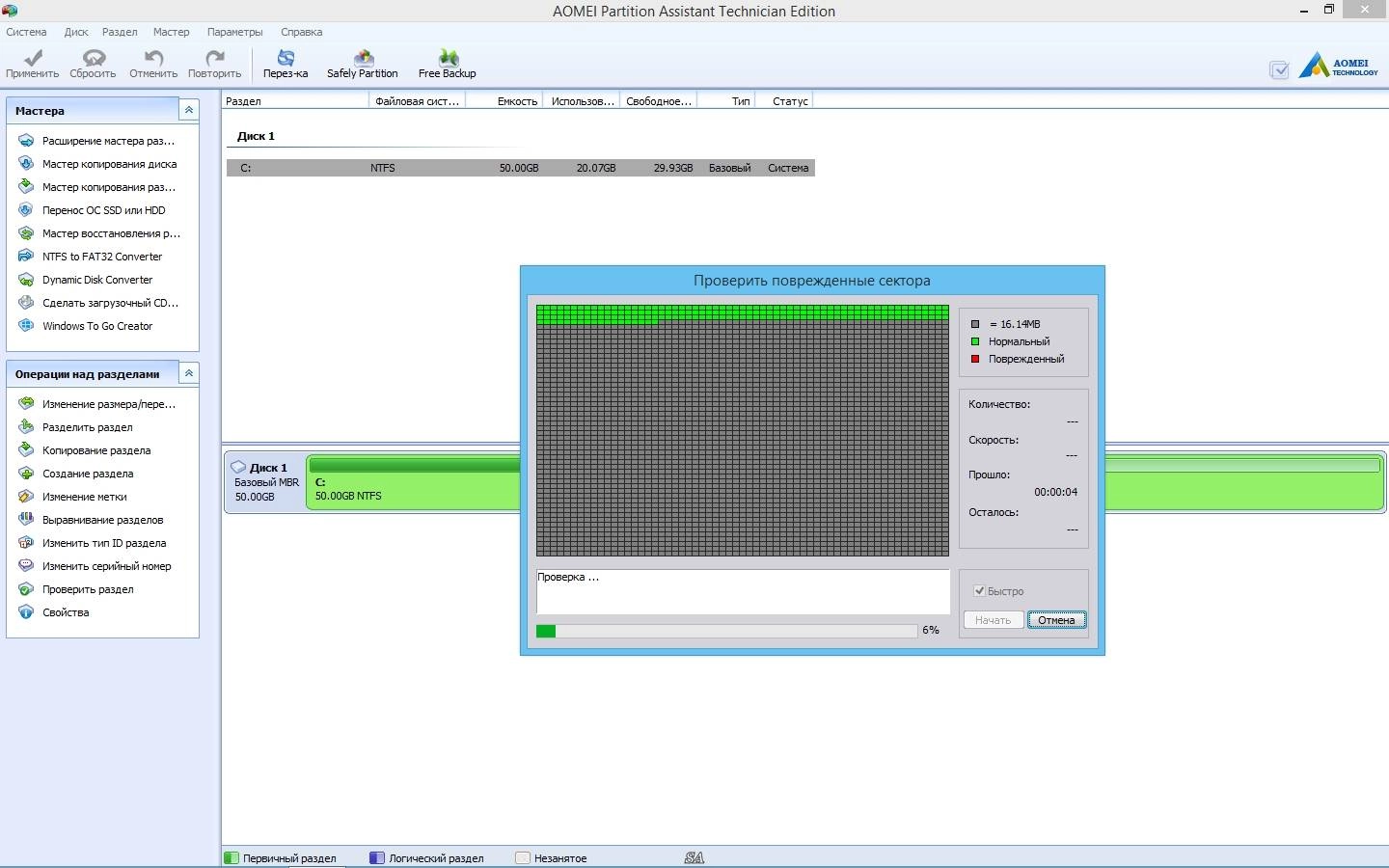Screen dimensions: 1389x868
Task: Click icon for Перенос ОС SSD или HDD
Action: 26,210
